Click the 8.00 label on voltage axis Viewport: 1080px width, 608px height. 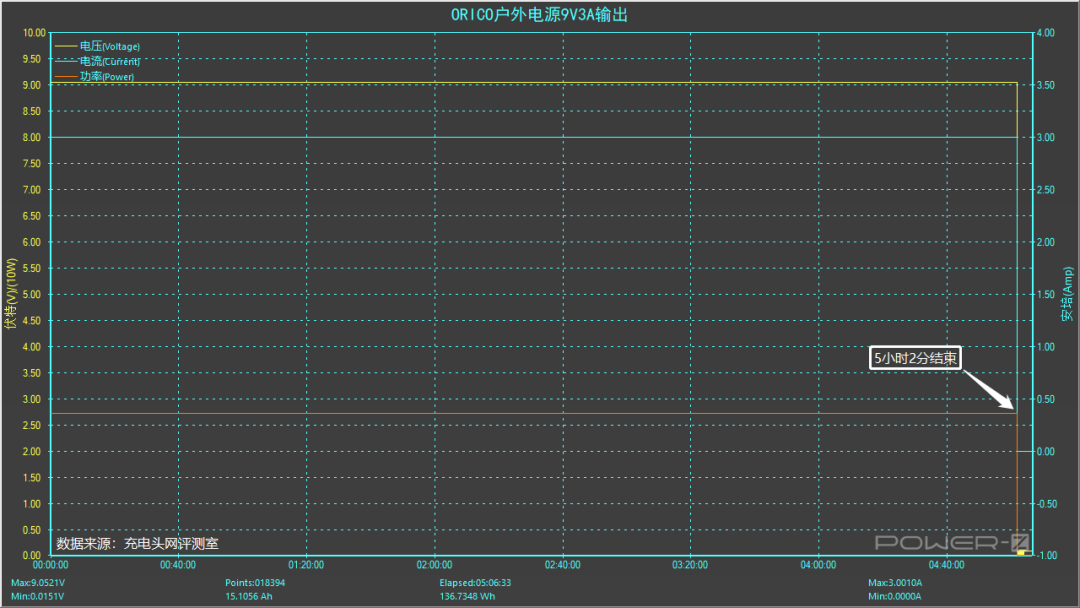click(x=32, y=137)
